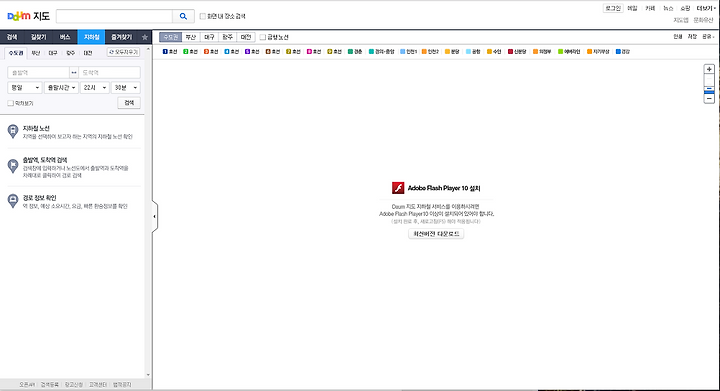The height and width of the screenshot is (391, 720).
Task: Click the 출발역, 도착역 검색 pin icon
Action: coord(13,166)
